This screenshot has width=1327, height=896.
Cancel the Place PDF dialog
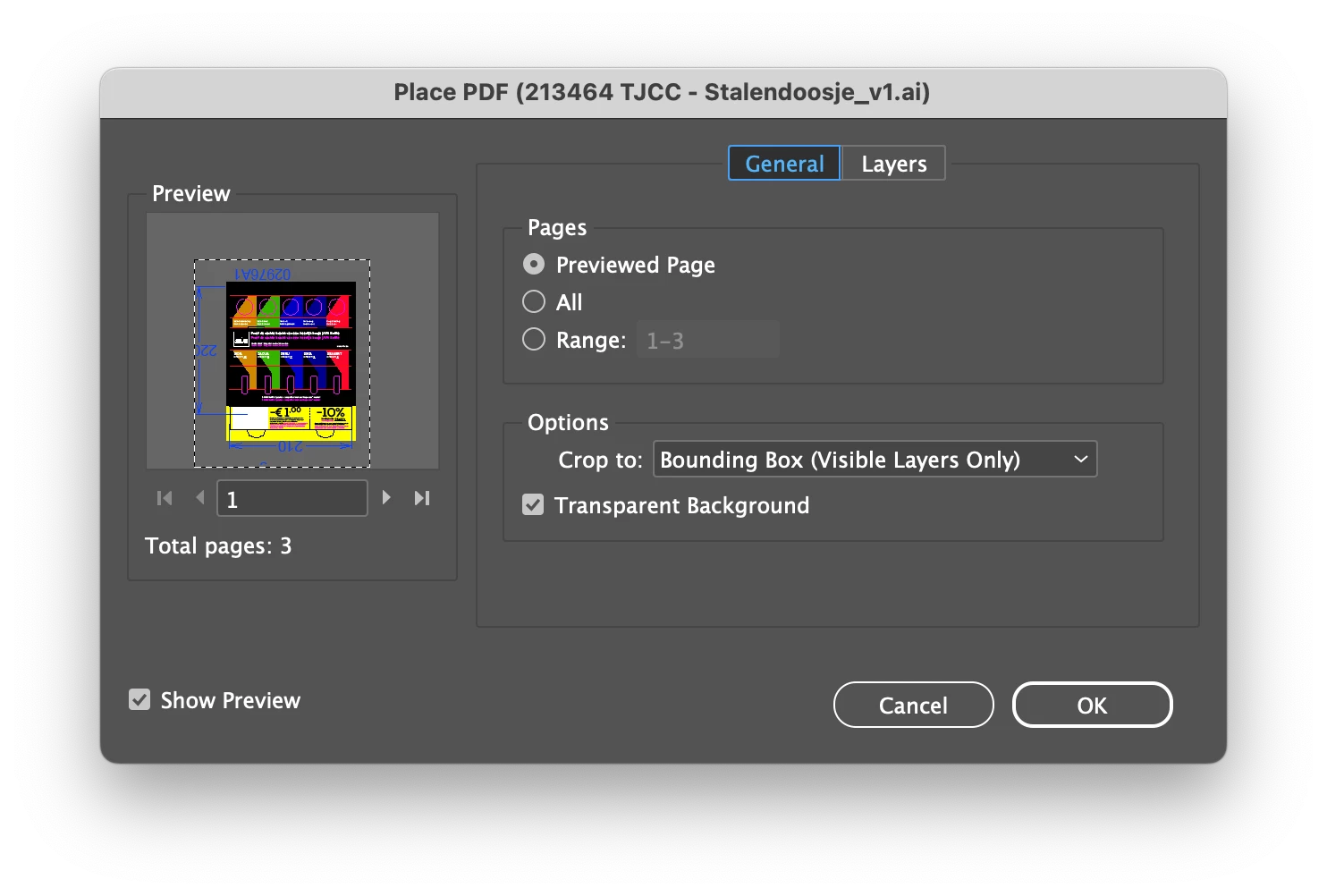[x=913, y=706]
